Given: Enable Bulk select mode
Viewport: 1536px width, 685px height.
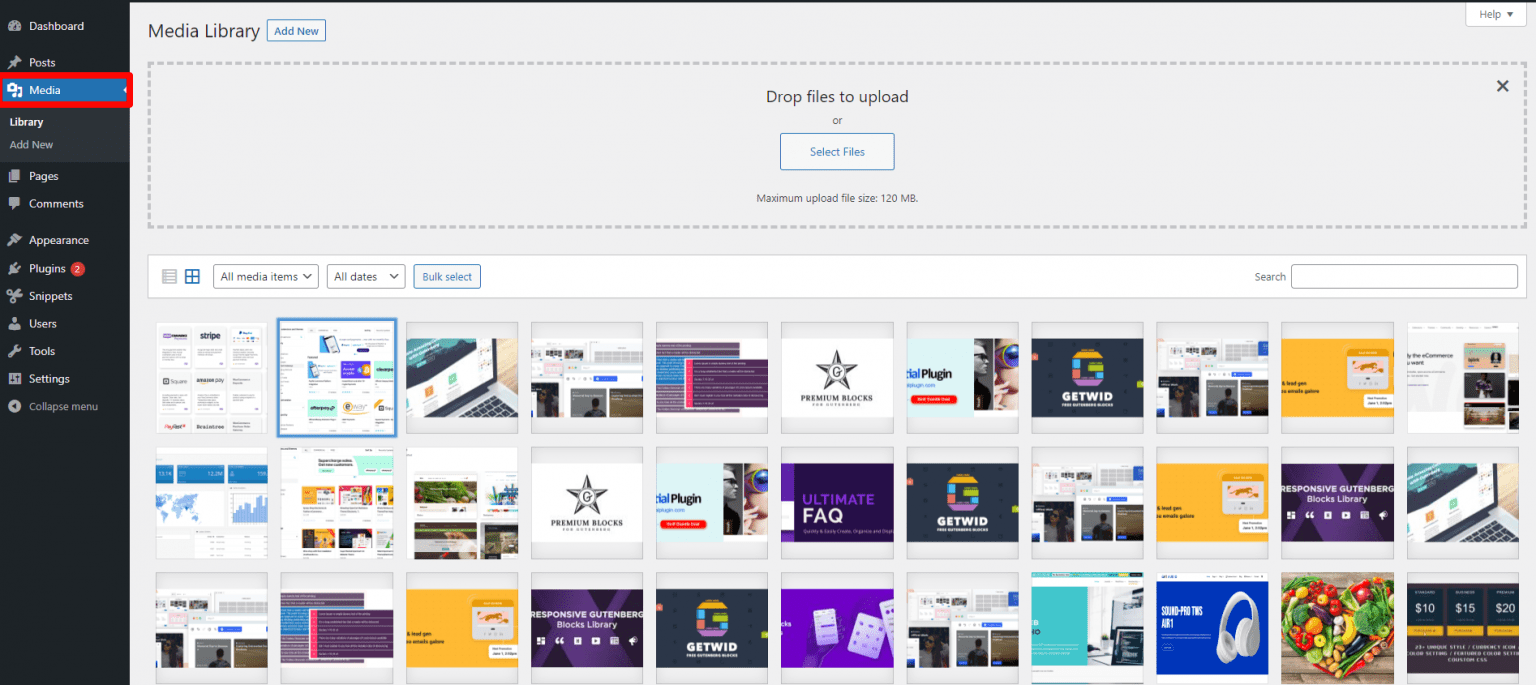Looking at the screenshot, I should click(x=447, y=276).
